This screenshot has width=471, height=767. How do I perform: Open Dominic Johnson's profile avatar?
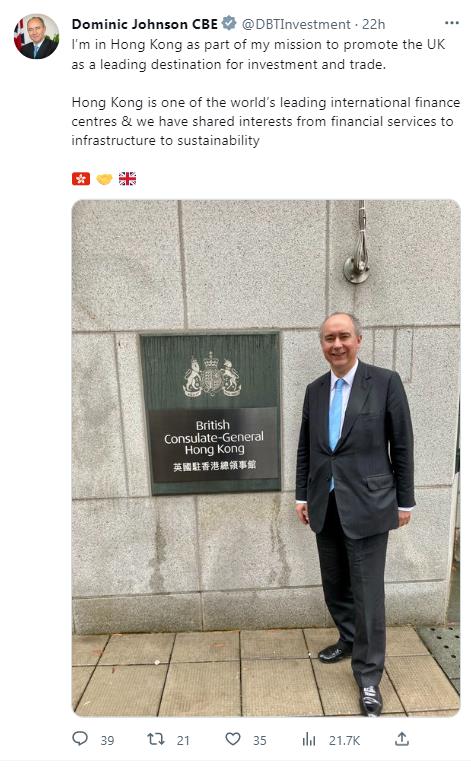(x=36, y=37)
